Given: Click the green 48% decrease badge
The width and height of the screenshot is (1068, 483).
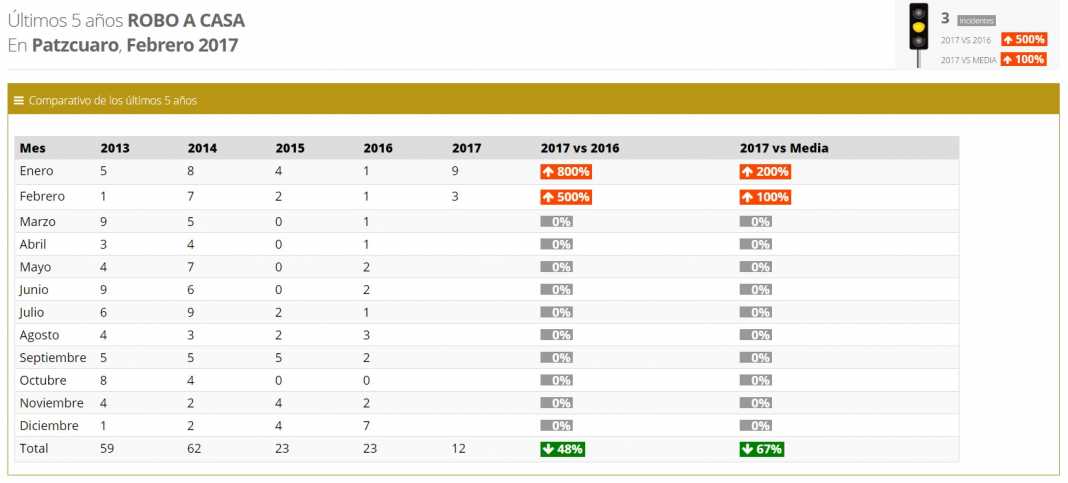Looking at the screenshot, I should click(x=563, y=449).
